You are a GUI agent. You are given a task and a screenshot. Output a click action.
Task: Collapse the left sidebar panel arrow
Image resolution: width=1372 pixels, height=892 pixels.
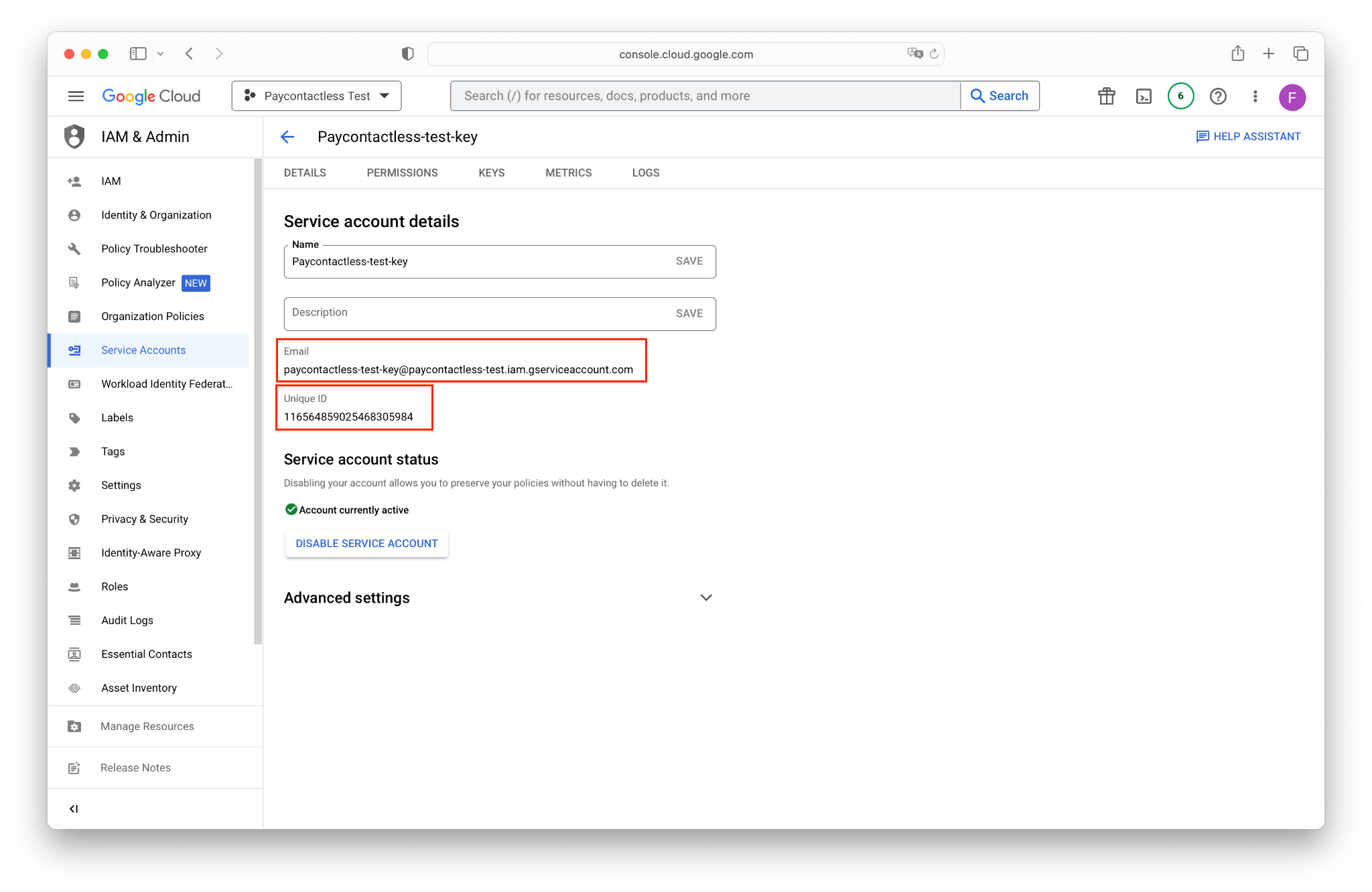[74, 809]
